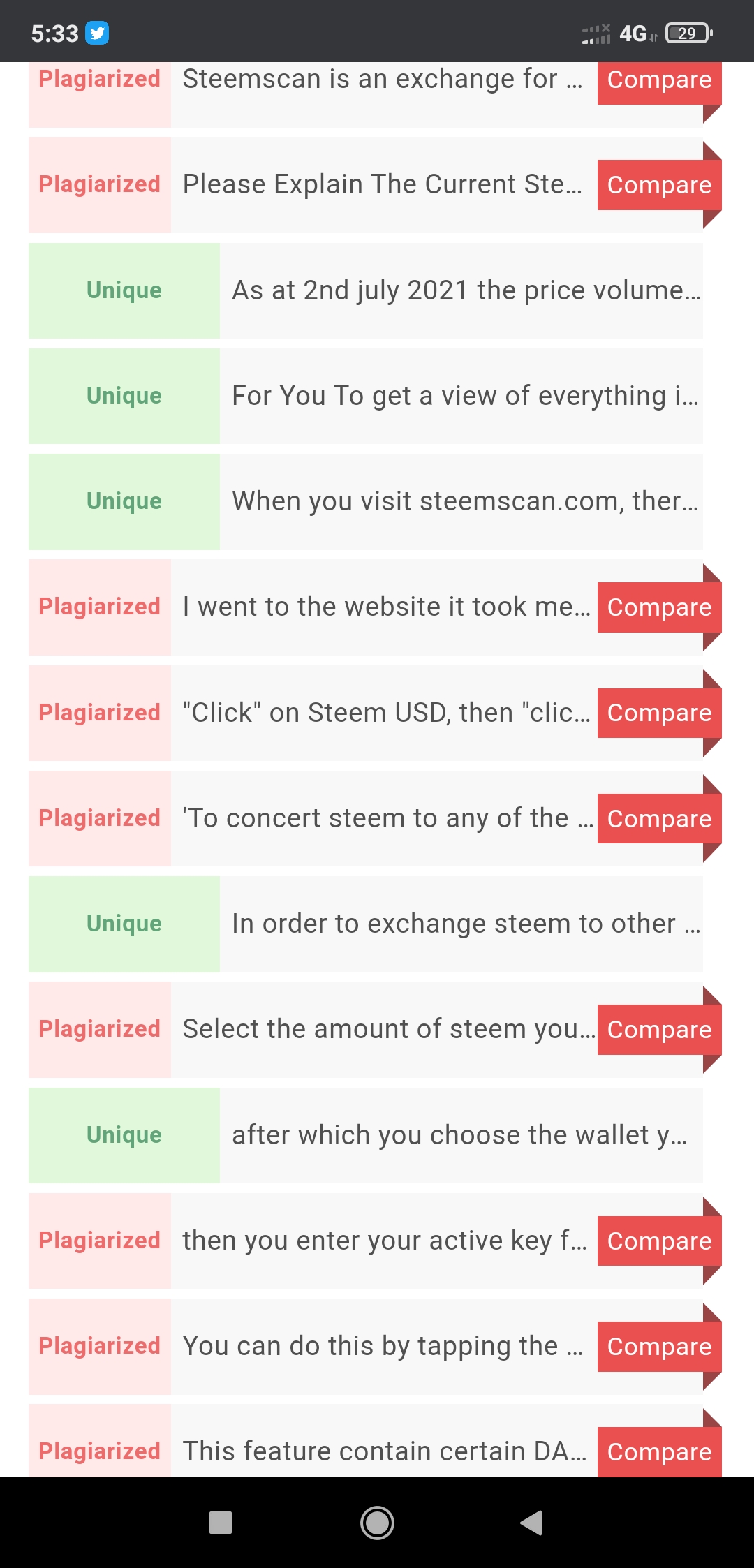Compare the 'Select the amount of steem' sentence
This screenshot has width=754, height=1568.
pos(659,1030)
